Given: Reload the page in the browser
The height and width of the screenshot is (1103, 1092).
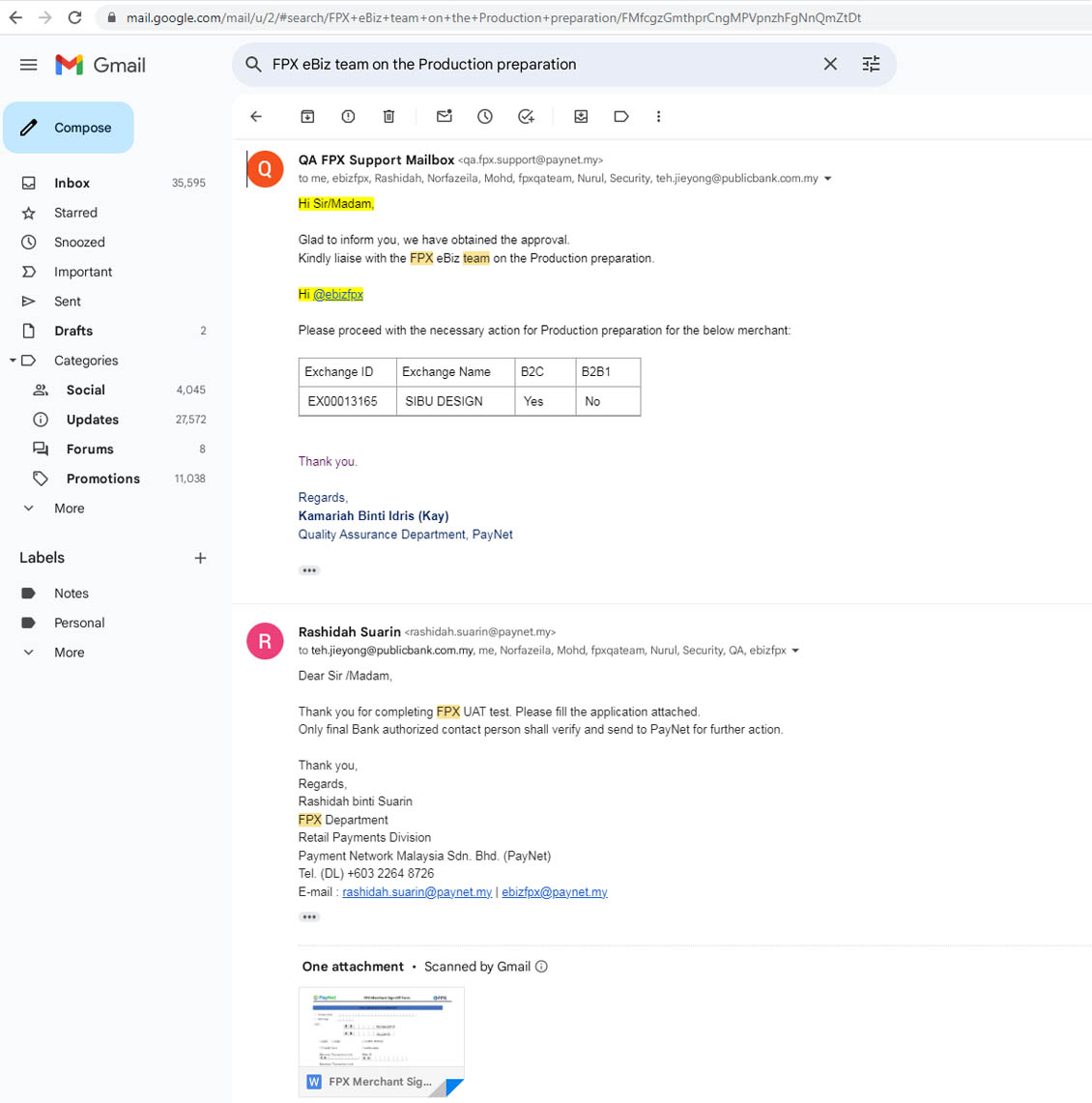Looking at the screenshot, I should [74, 17].
